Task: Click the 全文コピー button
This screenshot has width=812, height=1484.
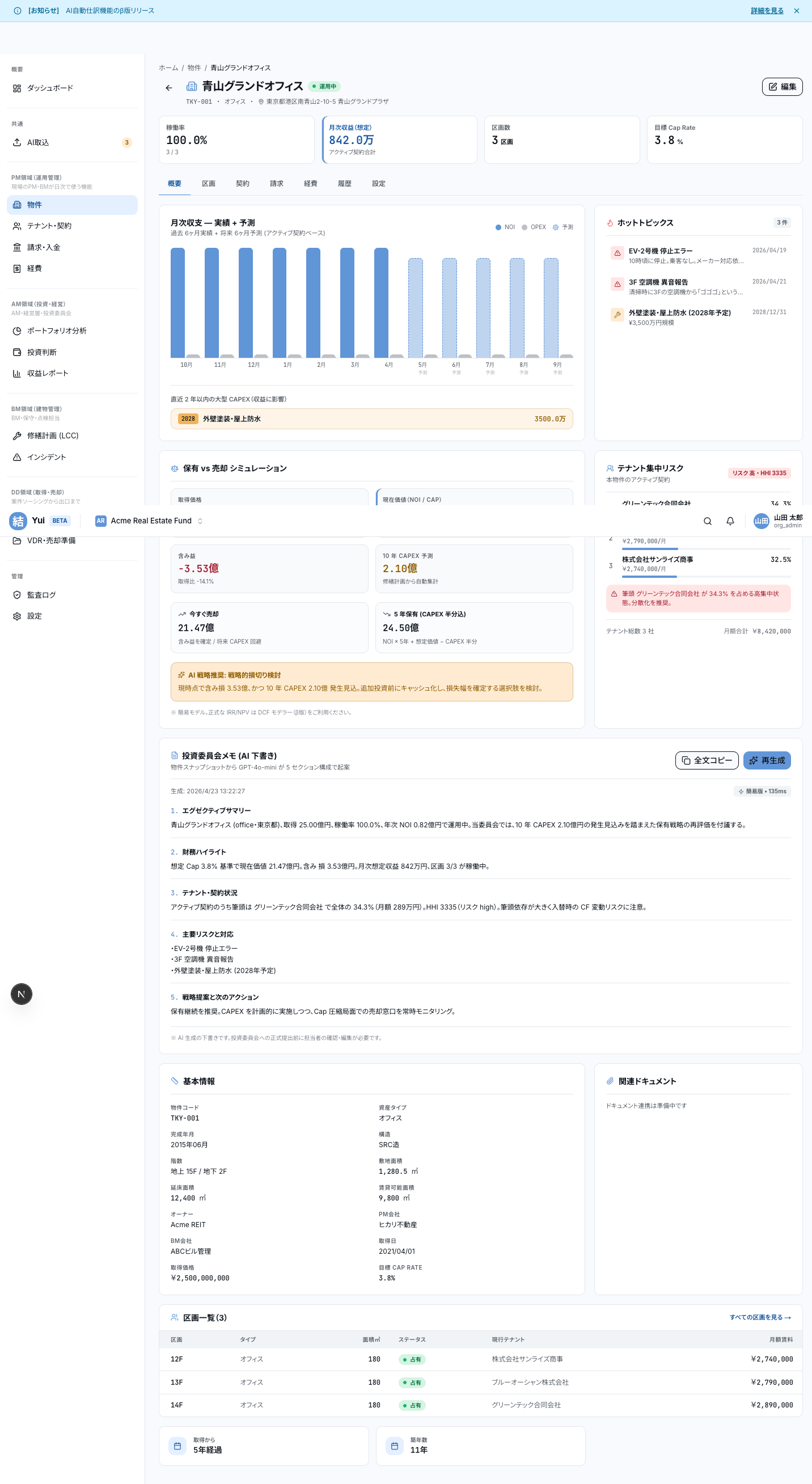Action: (x=707, y=760)
